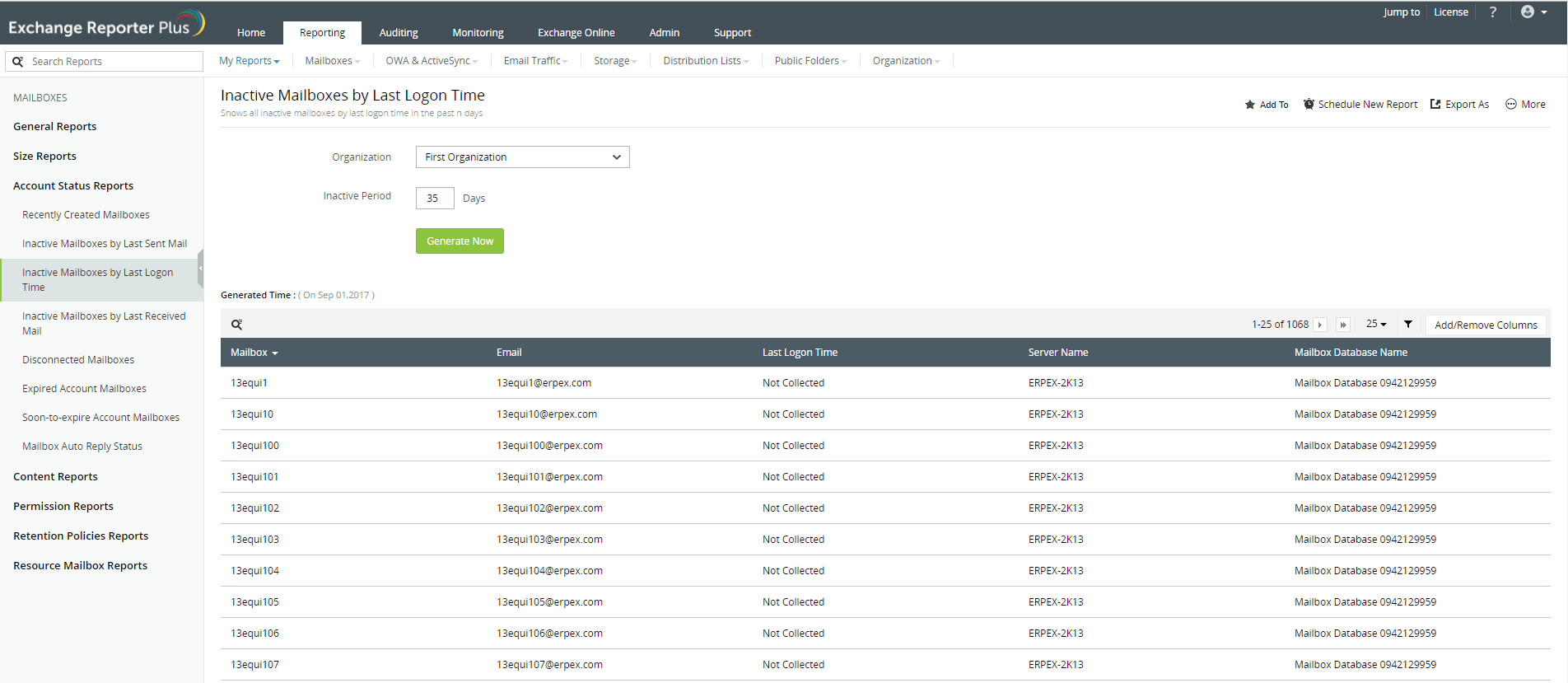Click email 13equi100@erpex.com
The image size is (1568, 683).
[x=549, y=446]
